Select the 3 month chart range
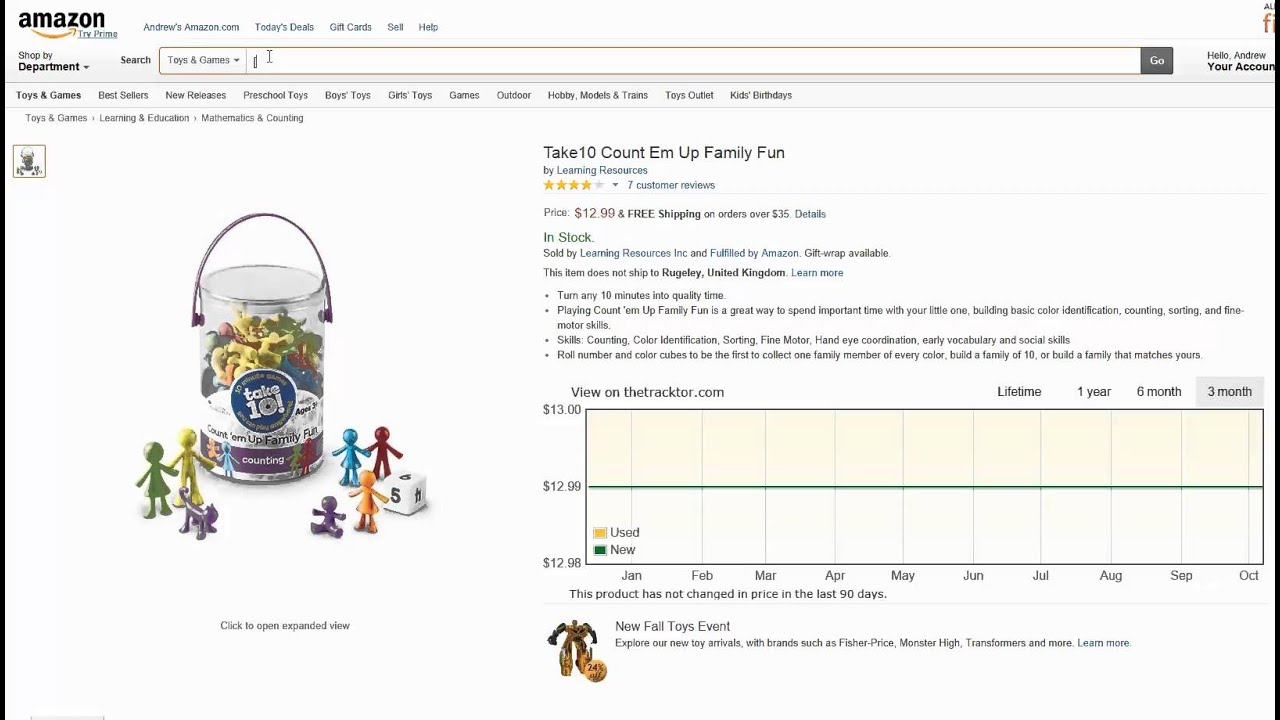1280x720 pixels. pyautogui.click(x=1229, y=392)
